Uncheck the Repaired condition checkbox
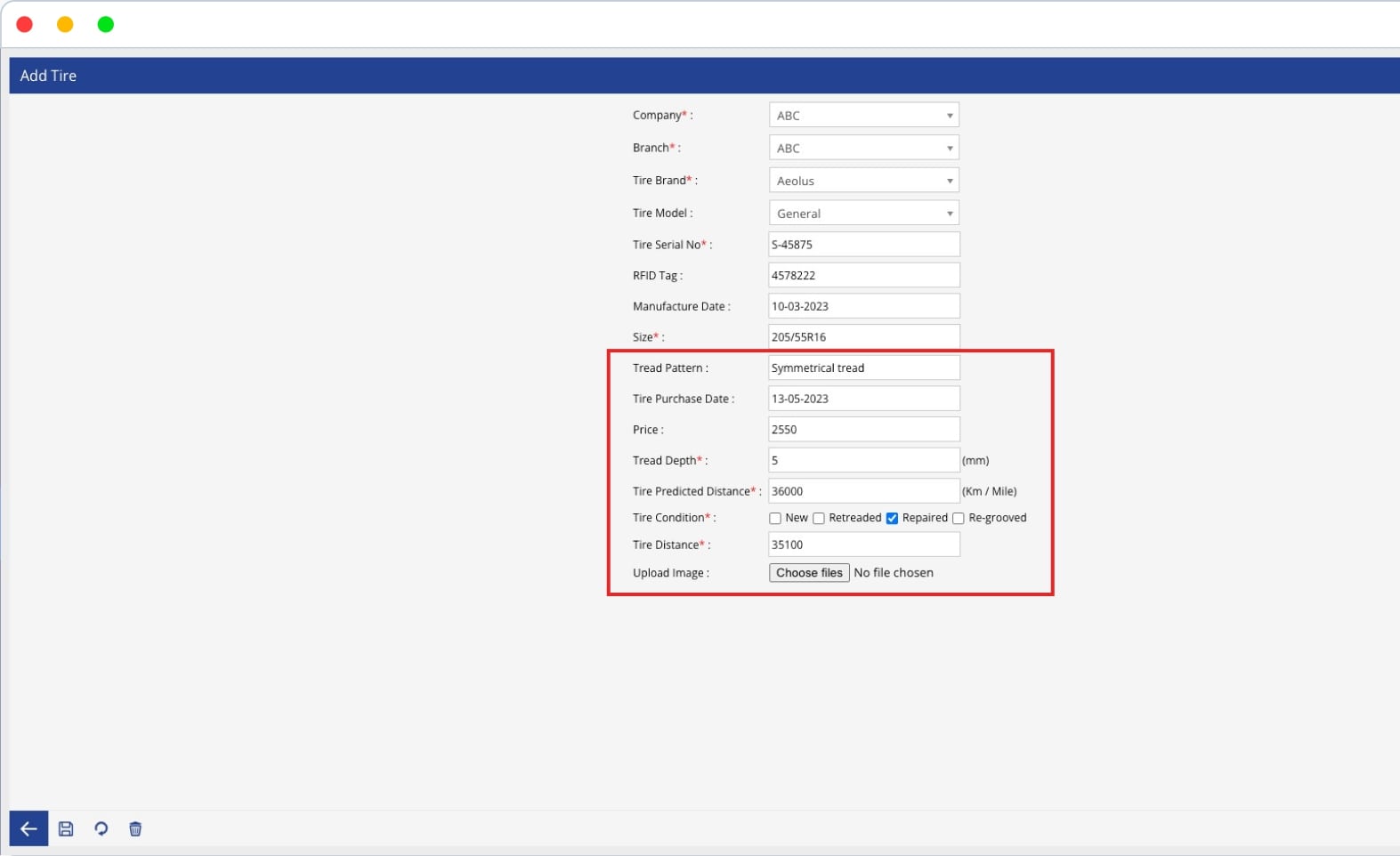1400x856 pixels. tap(892, 518)
